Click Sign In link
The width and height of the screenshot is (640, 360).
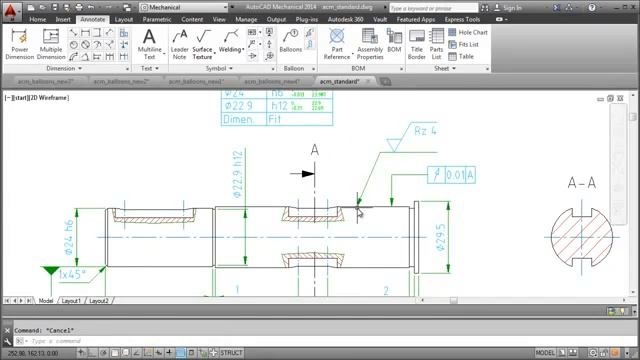pyautogui.click(x=512, y=7)
